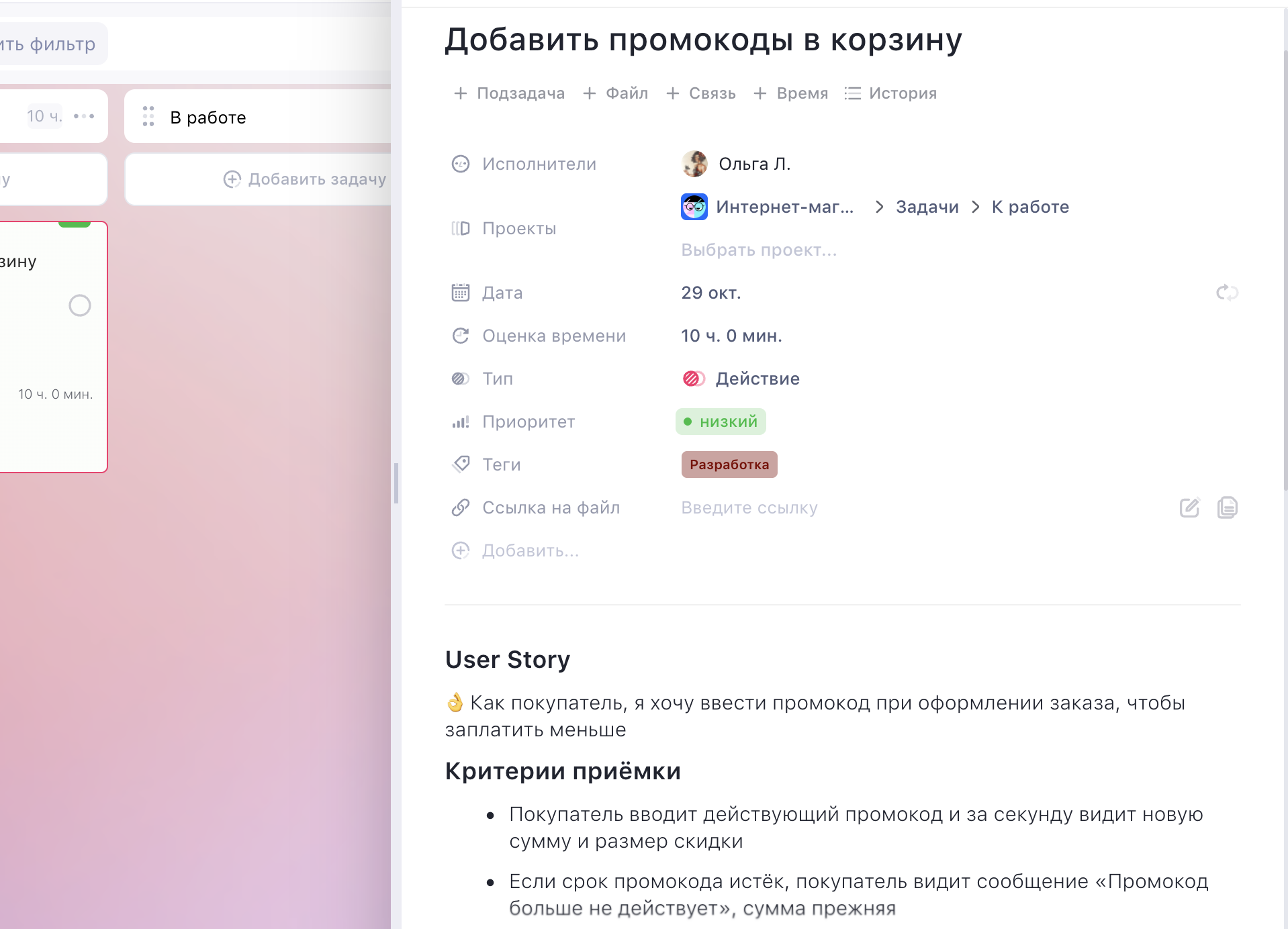Click the Теги tag icon
This screenshot has width=1288, height=929.
pos(461,464)
